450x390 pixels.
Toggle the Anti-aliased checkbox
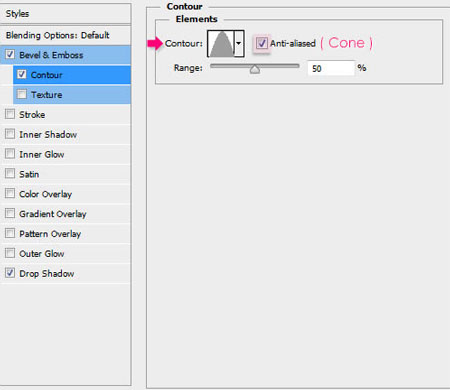pos(261,43)
